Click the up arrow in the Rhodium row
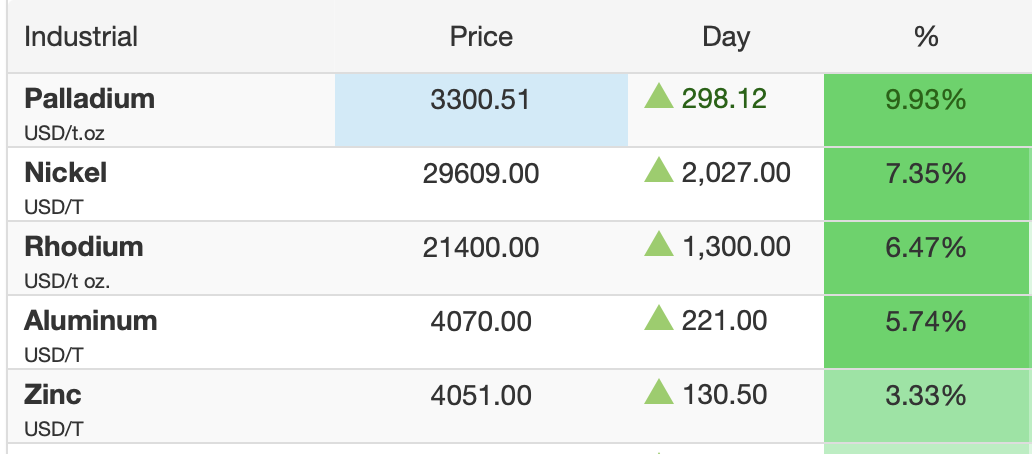The image size is (1032, 454). click(x=658, y=245)
